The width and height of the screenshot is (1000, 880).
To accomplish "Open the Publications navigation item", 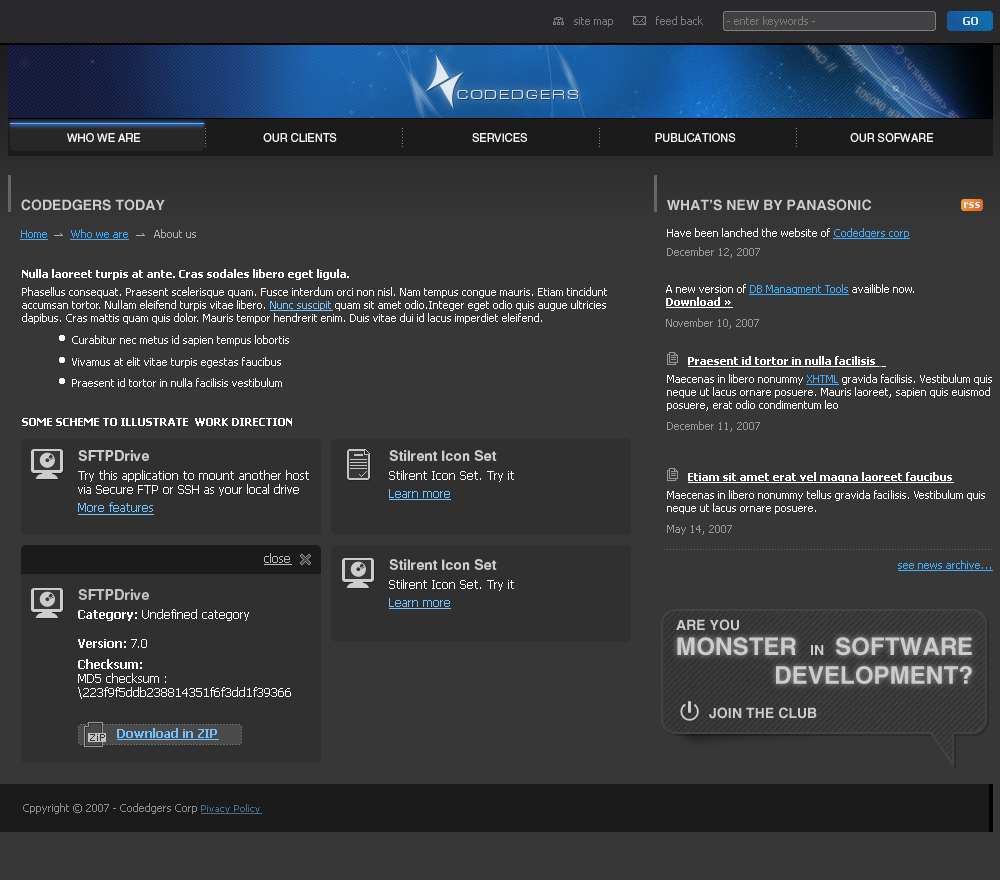I will tap(695, 138).
